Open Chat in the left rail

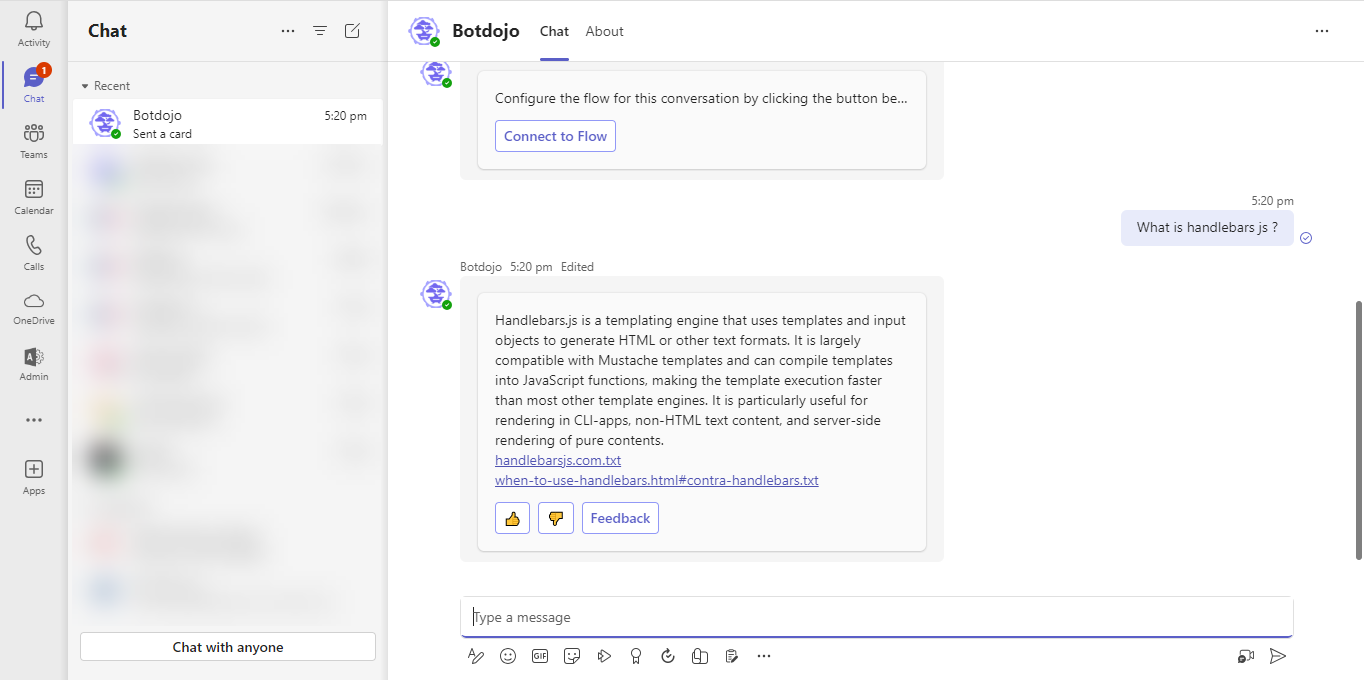(x=34, y=85)
